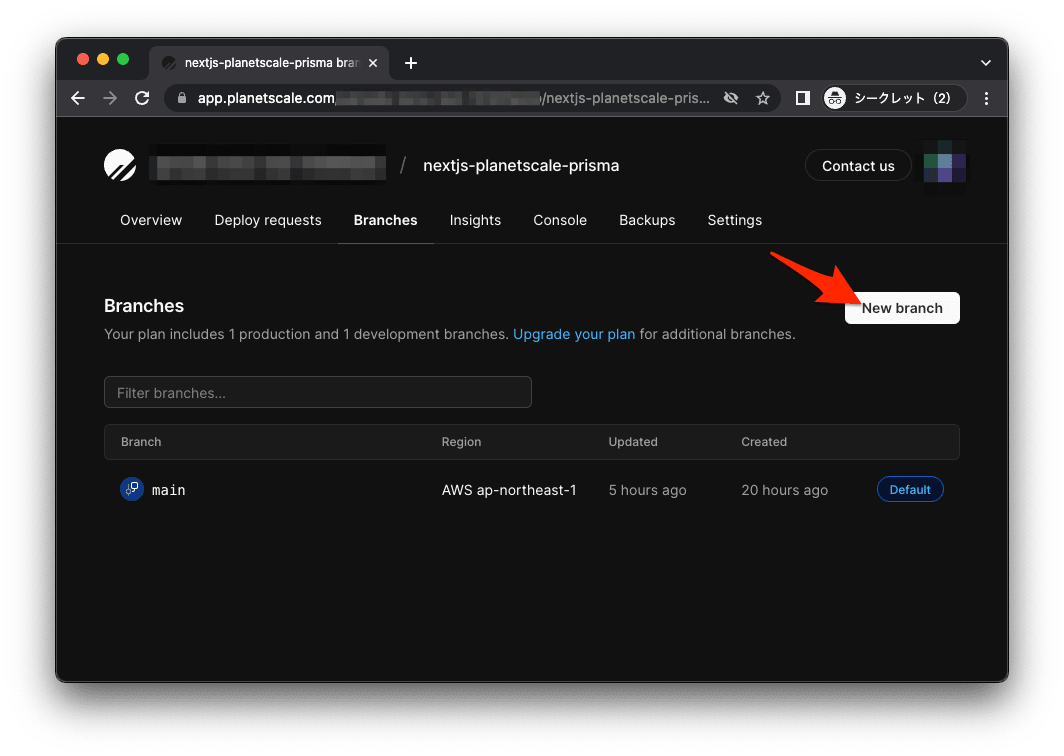Open the main branch row
This screenshot has width=1064, height=756.
(531, 489)
